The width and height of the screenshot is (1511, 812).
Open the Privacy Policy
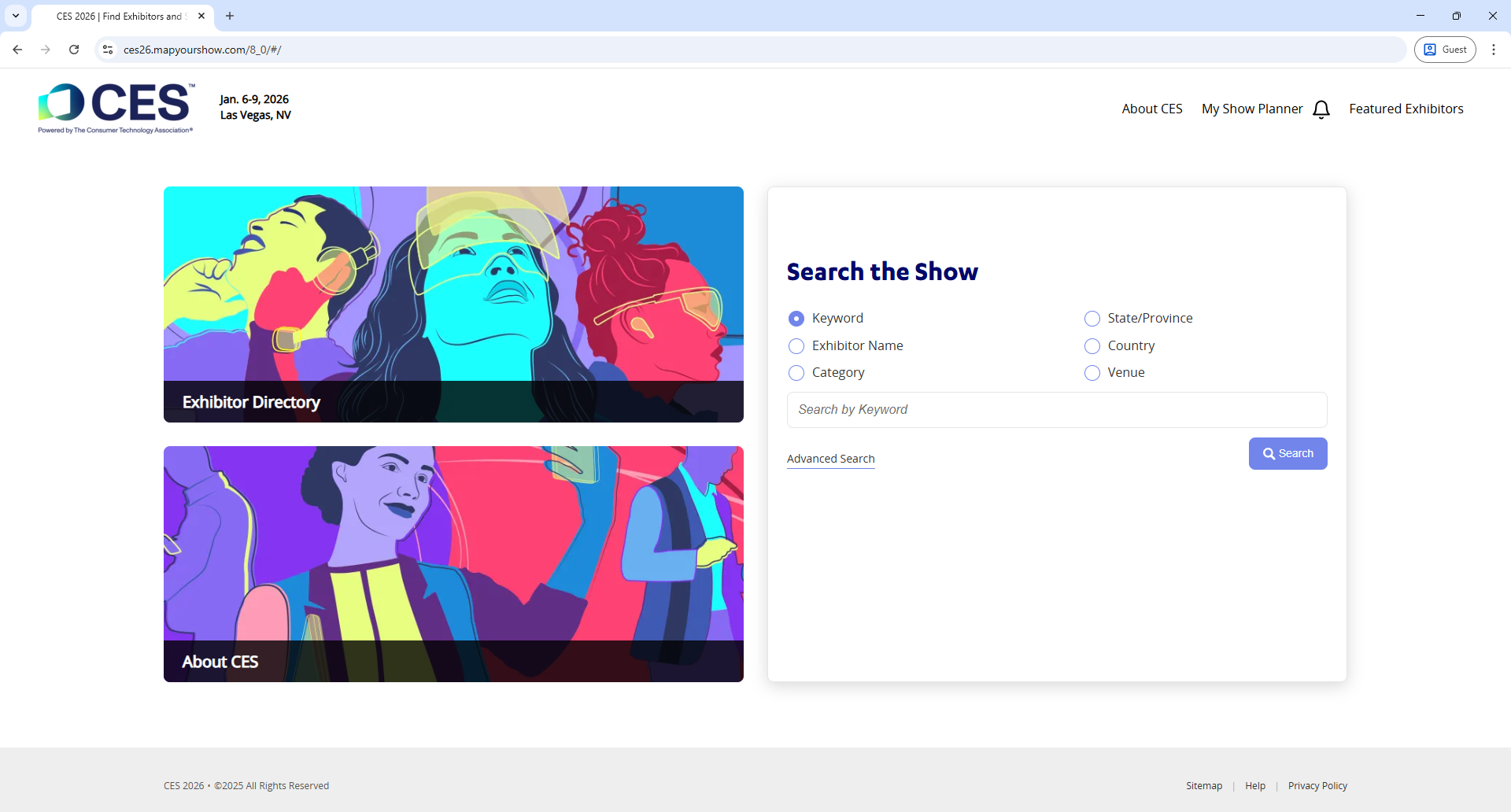(1317, 785)
